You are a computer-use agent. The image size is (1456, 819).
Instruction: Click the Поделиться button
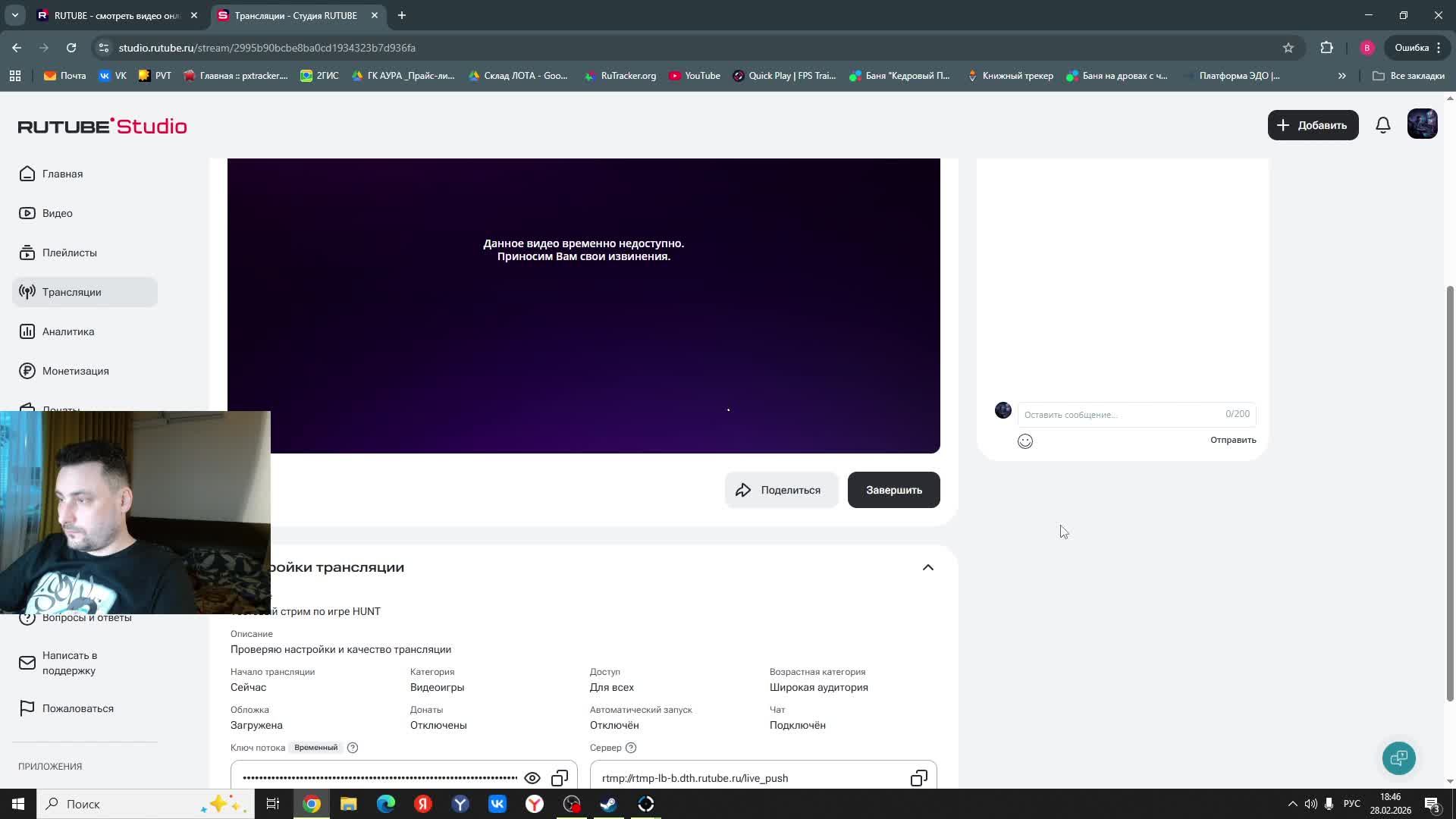pyautogui.click(x=781, y=490)
